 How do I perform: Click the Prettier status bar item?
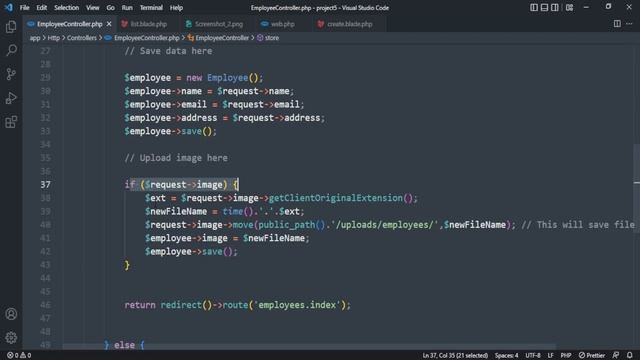click(592, 355)
